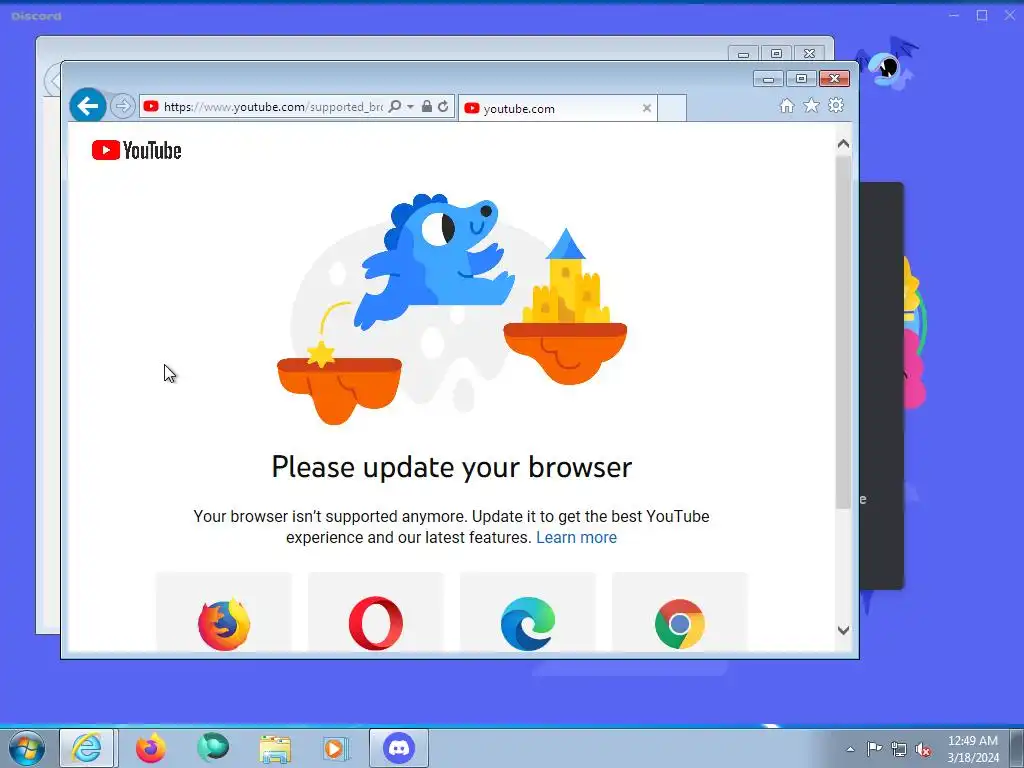The width and height of the screenshot is (1024, 768).
Task: Open Windows Explorer folder on taskbar
Action: pos(275,748)
